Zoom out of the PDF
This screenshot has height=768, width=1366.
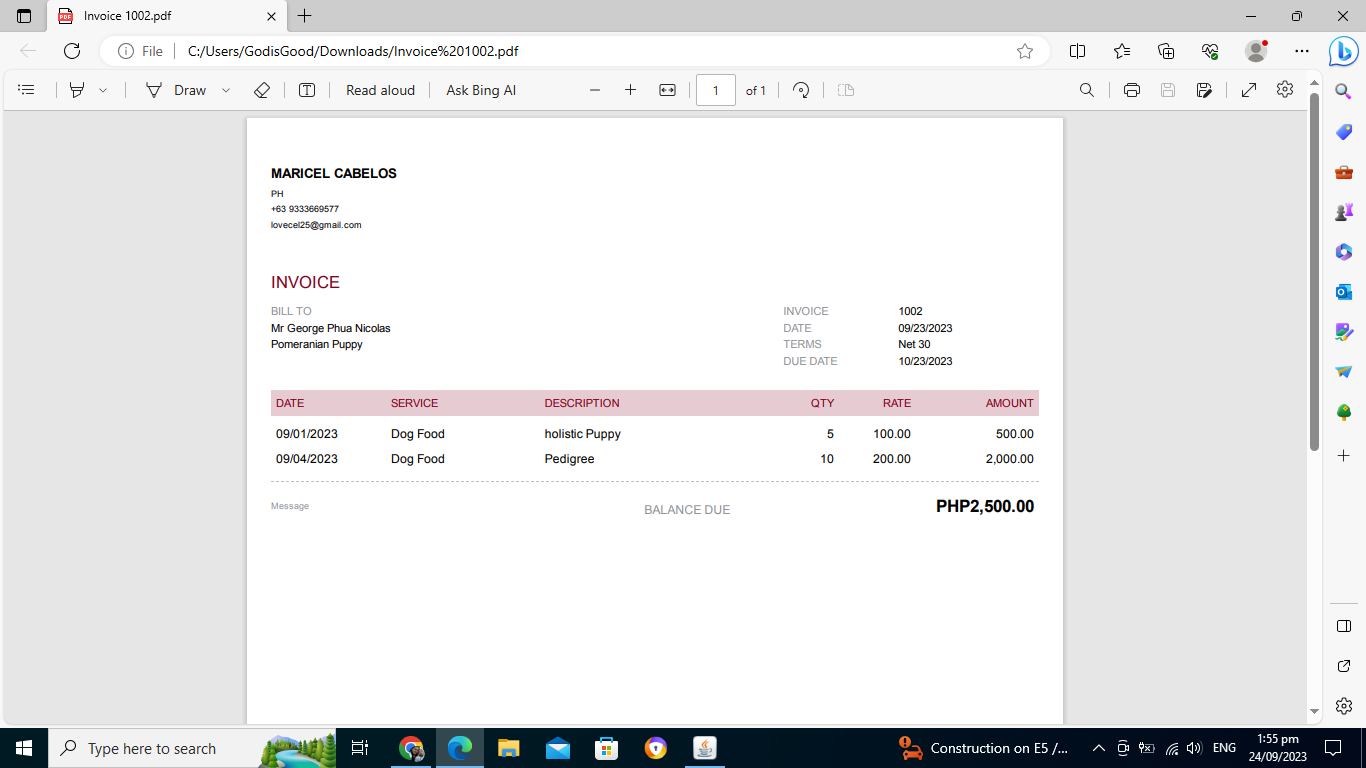click(595, 90)
